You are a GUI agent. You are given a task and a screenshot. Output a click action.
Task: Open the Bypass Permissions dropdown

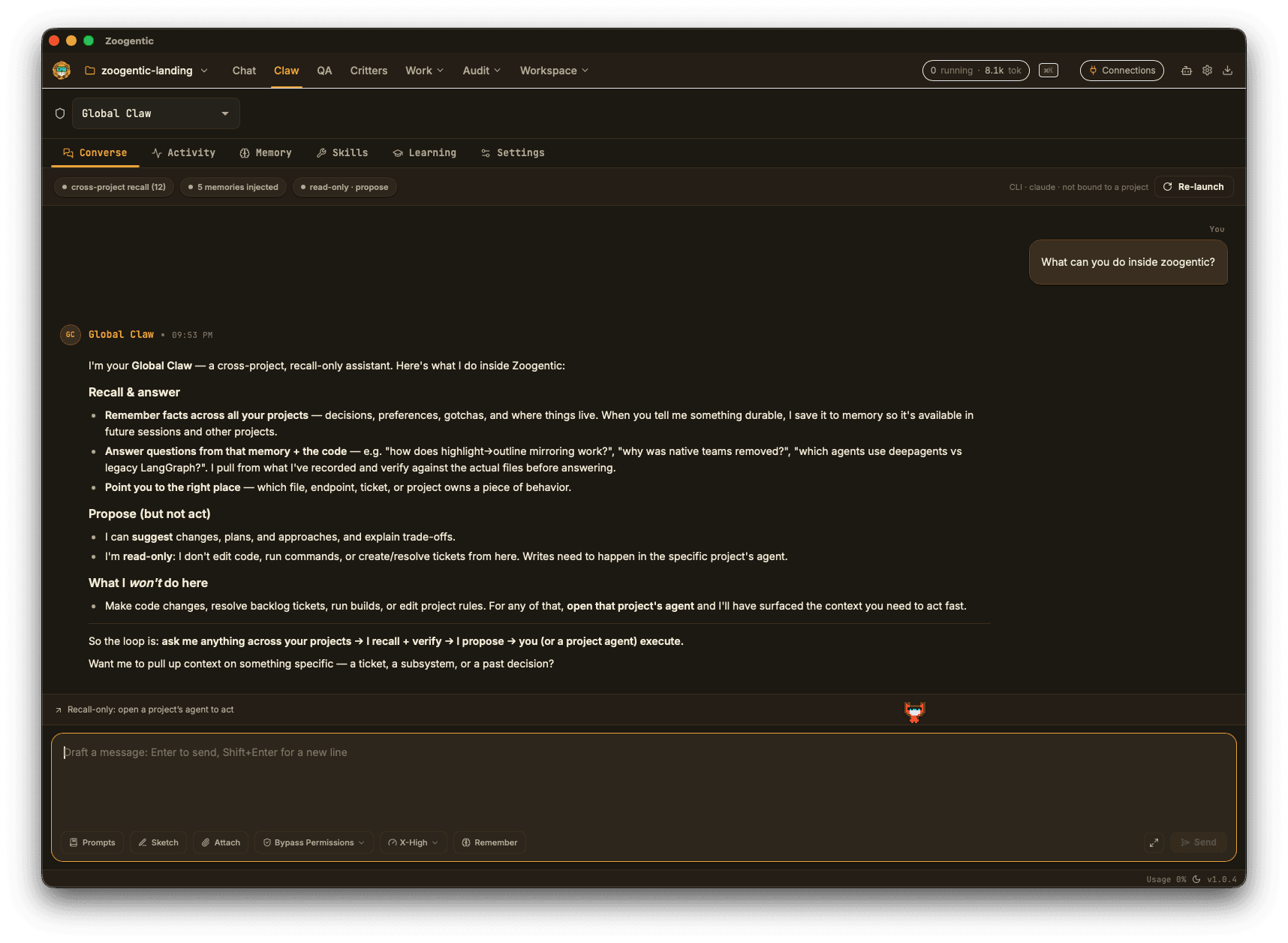(x=314, y=842)
